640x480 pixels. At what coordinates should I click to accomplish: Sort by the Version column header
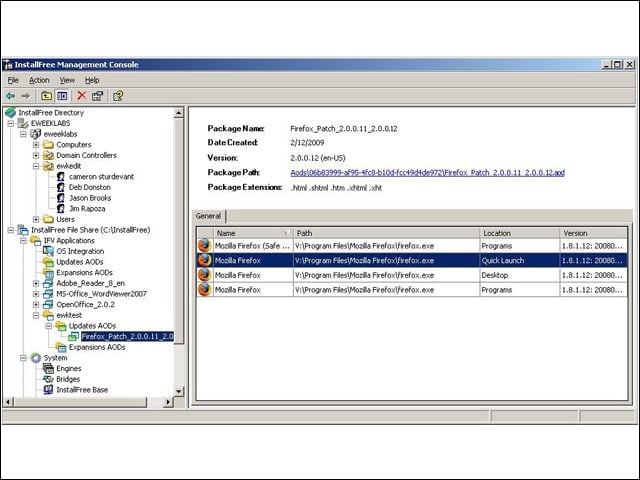[593, 233]
